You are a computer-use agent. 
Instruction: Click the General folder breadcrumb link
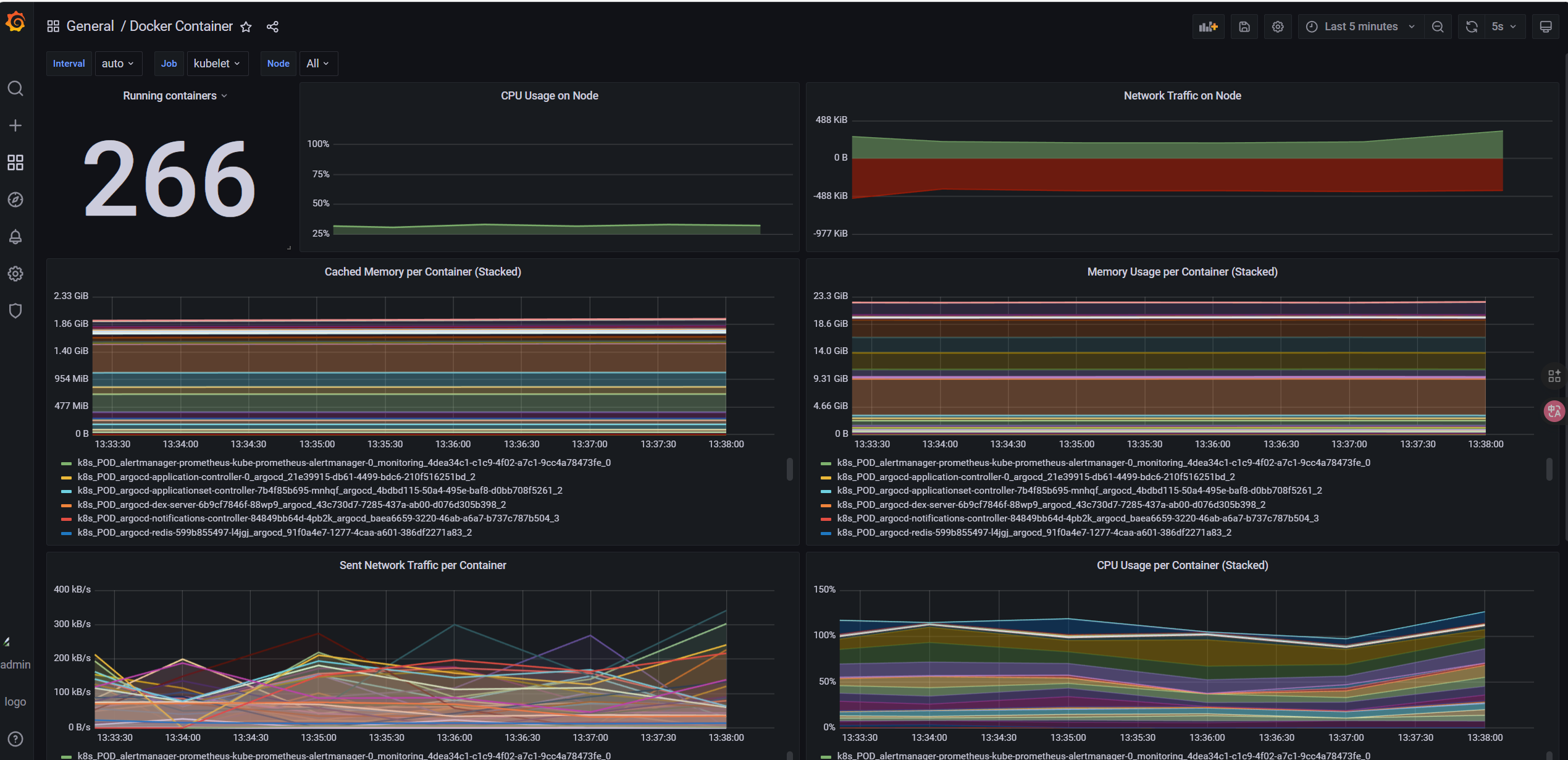pyautogui.click(x=90, y=26)
